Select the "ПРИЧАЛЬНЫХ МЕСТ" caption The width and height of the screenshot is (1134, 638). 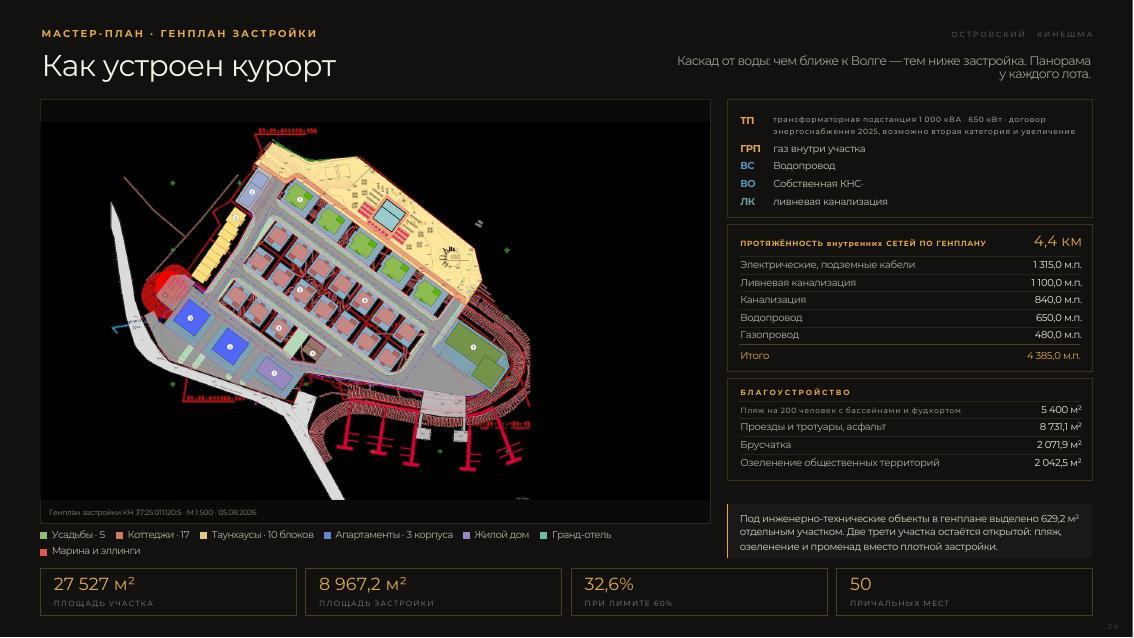(900, 603)
